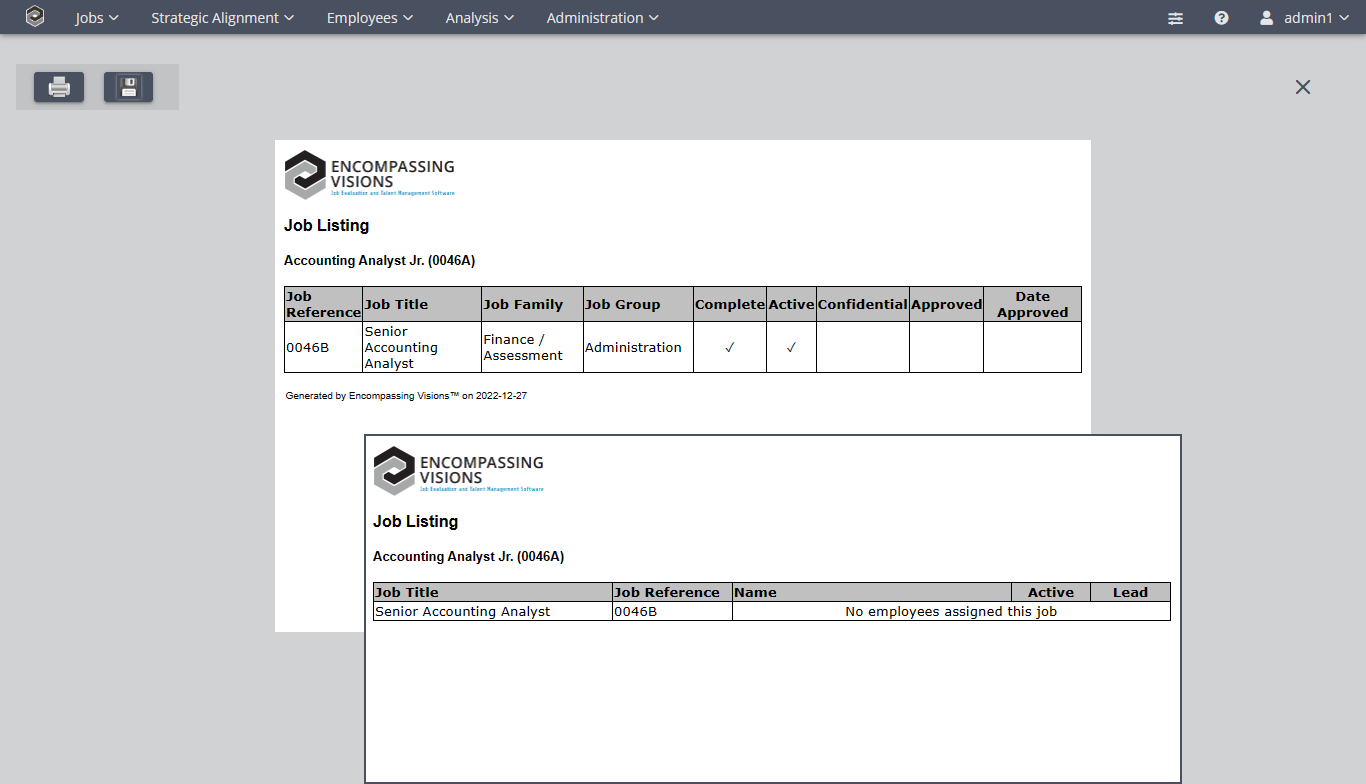The width and height of the screenshot is (1366, 784).
Task: Click the 'Job Reference' header in the upper table
Action: (323, 304)
